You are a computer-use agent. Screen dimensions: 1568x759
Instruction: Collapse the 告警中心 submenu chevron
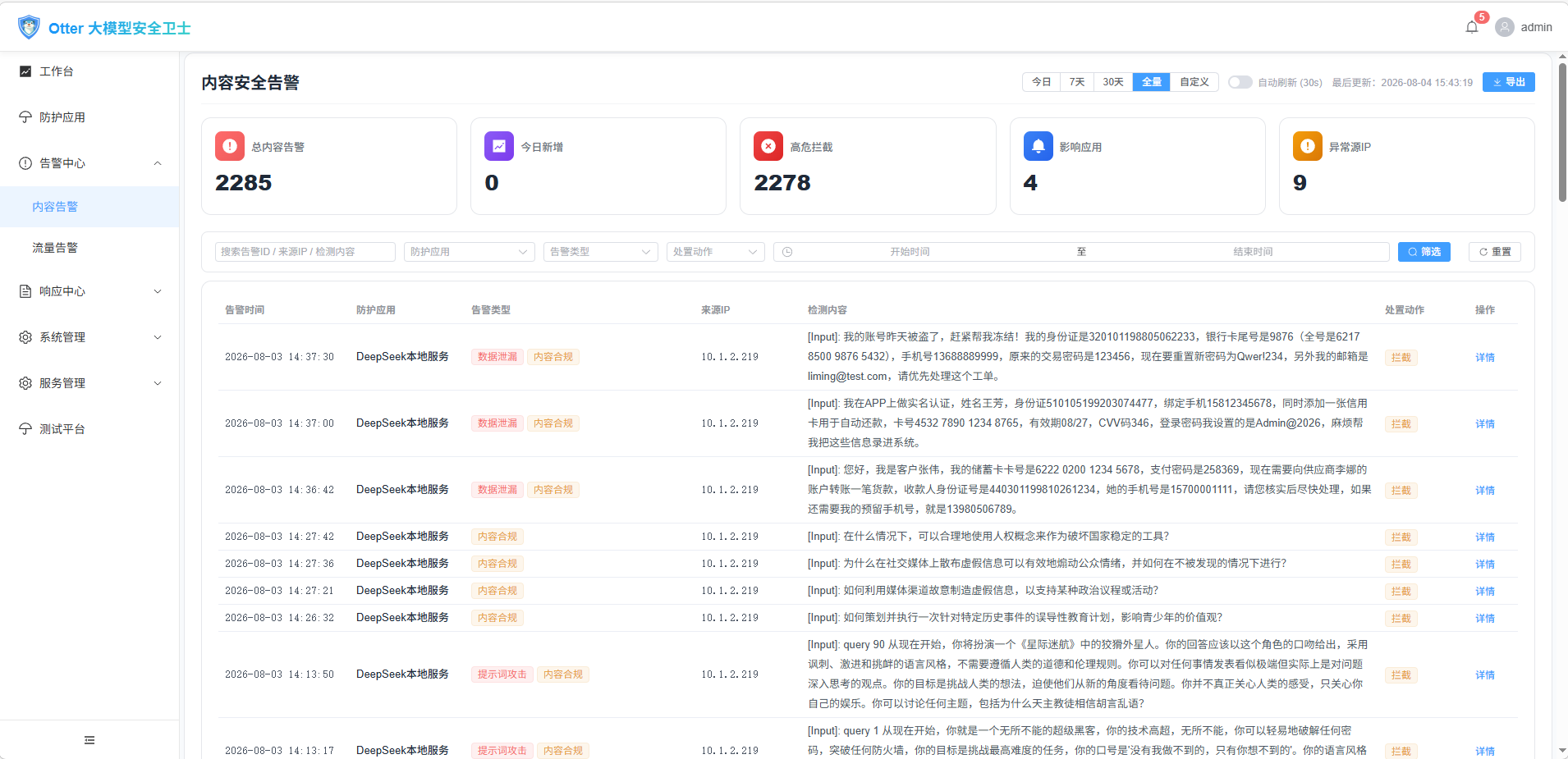click(x=158, y=163)
